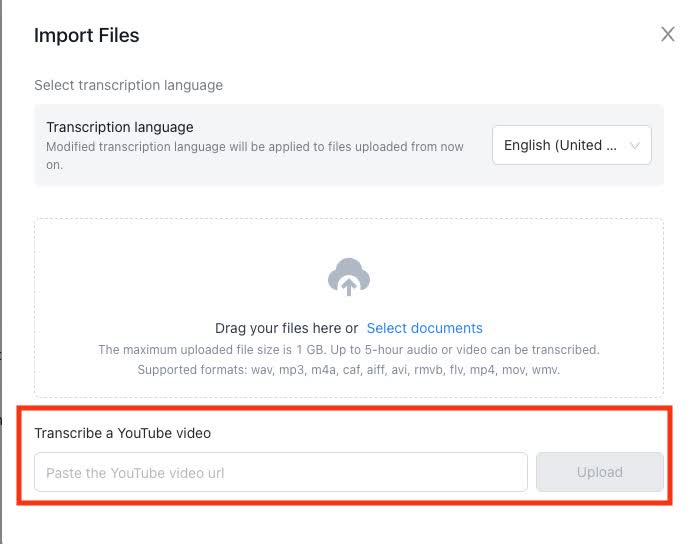Screen dimensions: 694x544
Task: Click the Import Files heading
Action: coord(87,35)
